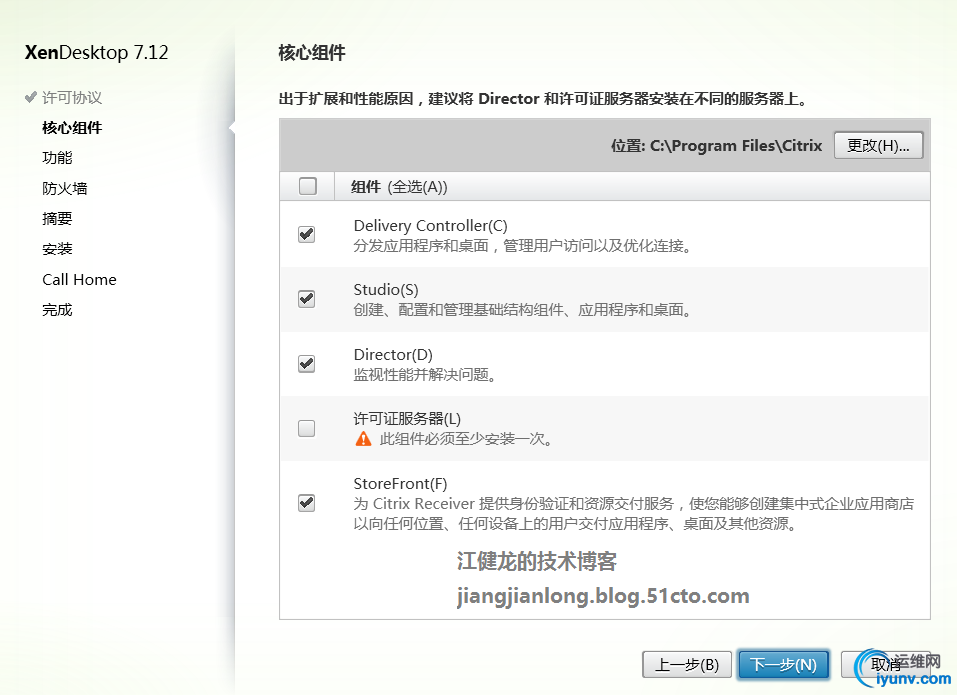
Task: Select the 核心组件 step in sidebar
Action: (x=72, y=128)
